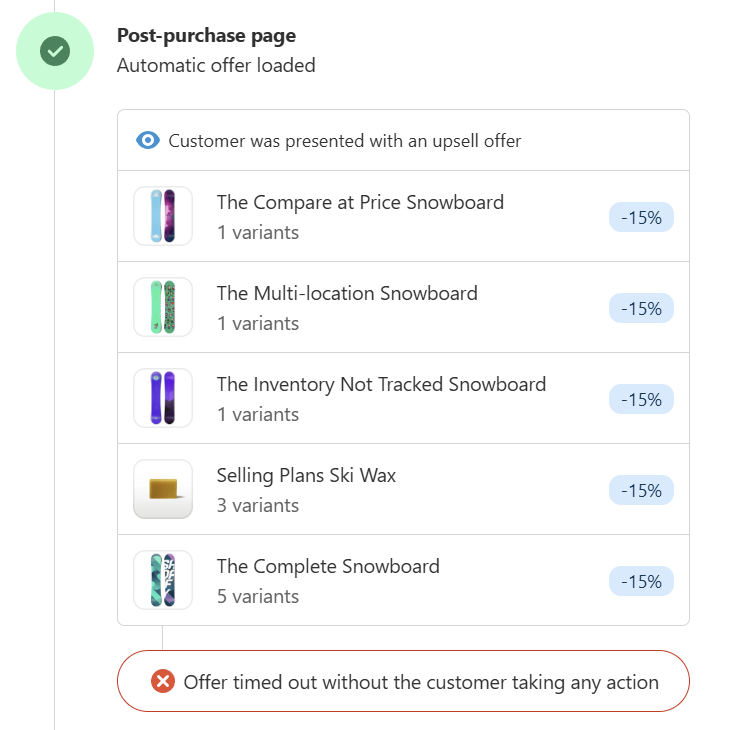This screenshot has height=730, width=751.
Task: Click -15% badge for Selling Plans Ski Wax
Action: 641,490
